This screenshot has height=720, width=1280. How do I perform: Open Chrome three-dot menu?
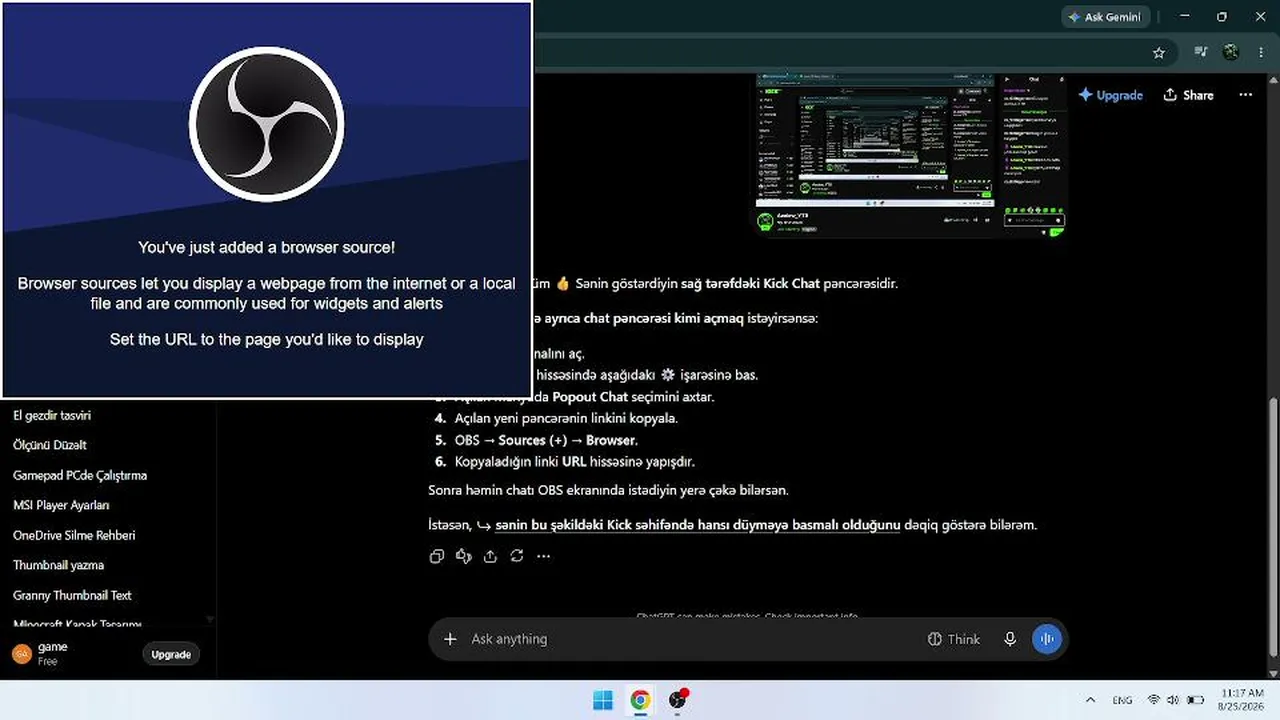(1260, 53)
